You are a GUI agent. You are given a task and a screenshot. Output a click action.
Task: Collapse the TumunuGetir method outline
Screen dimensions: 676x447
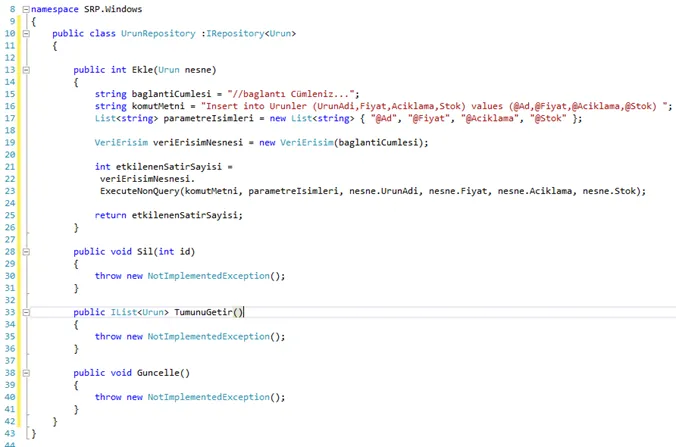[26, 312]
